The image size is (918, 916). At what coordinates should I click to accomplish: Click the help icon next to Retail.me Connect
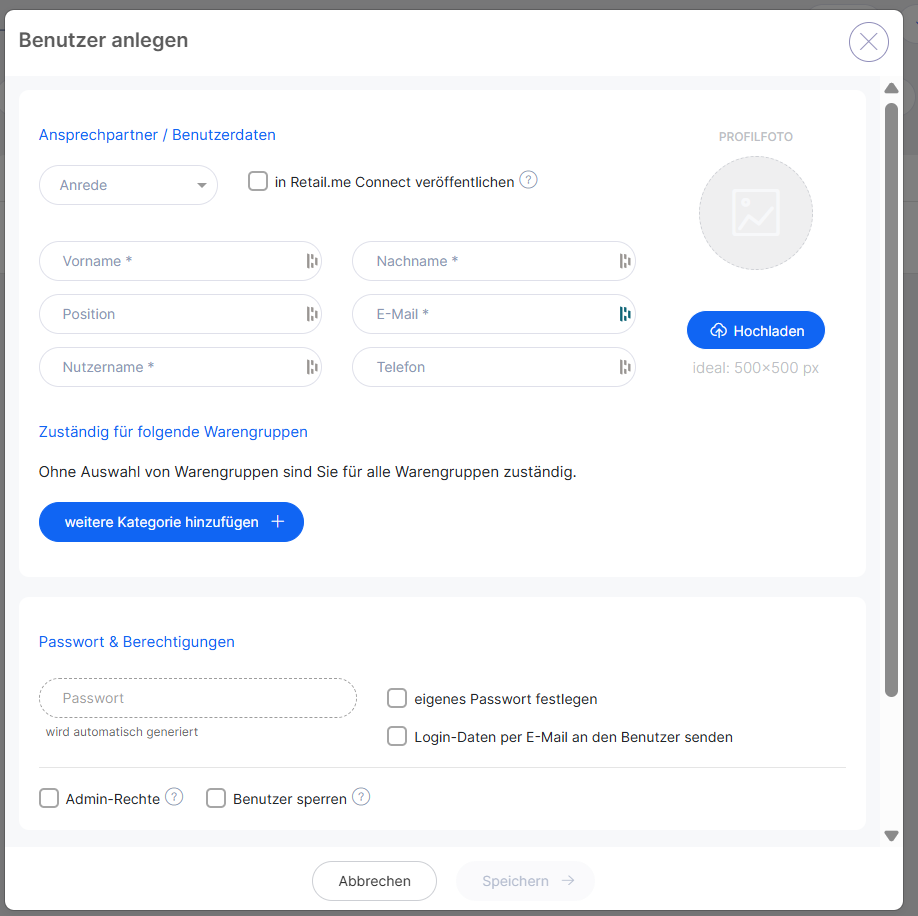pyautogui.click(x=529, y=181)
